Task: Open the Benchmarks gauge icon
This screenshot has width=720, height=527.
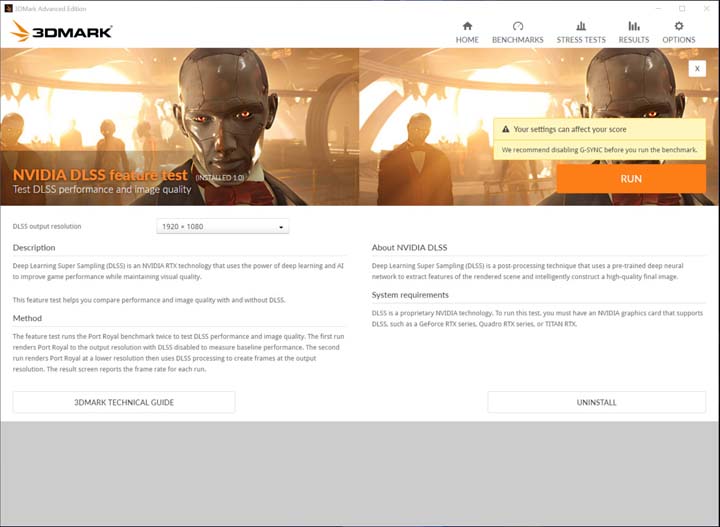Action: (x=518, y=26)
